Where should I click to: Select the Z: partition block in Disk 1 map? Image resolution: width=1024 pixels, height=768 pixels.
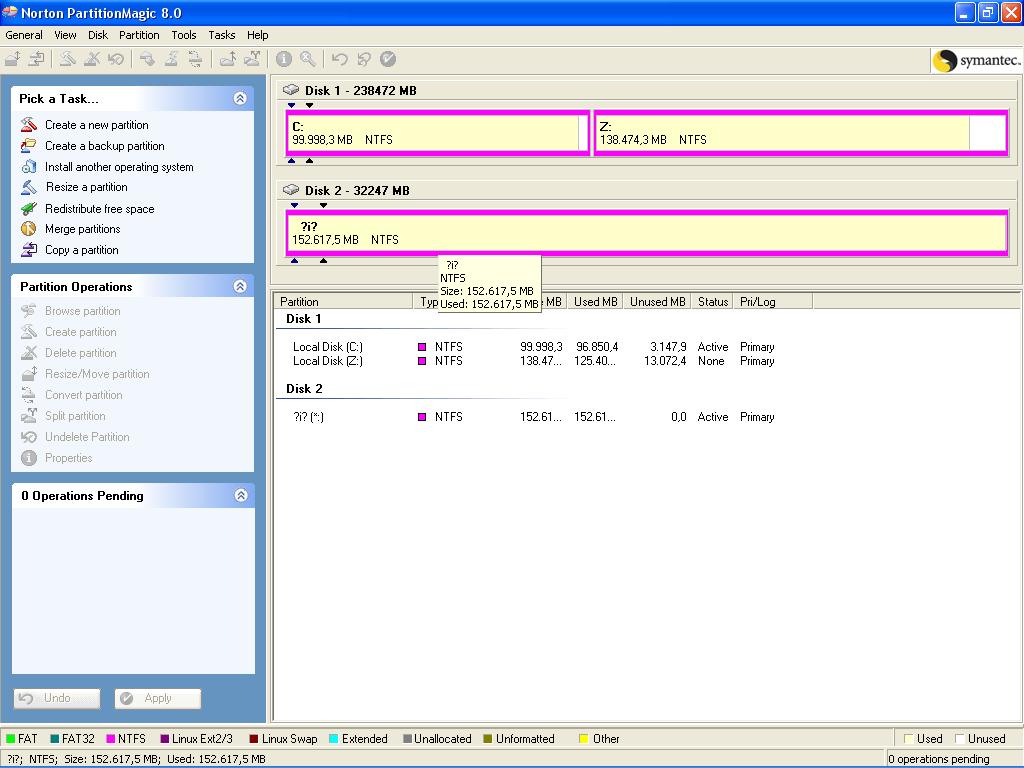click(801, 133)
